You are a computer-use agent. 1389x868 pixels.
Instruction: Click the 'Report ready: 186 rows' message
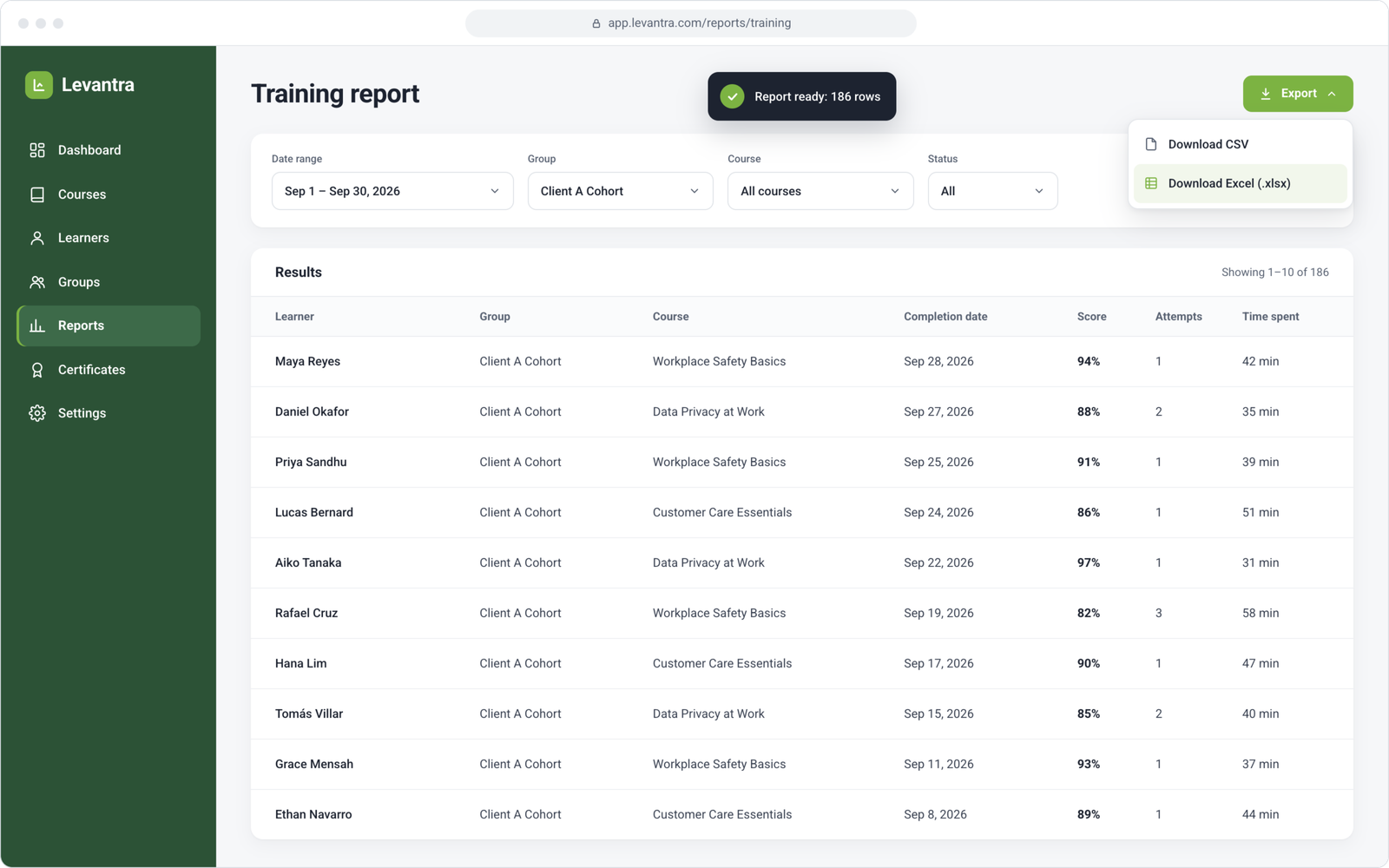pyautogui.click(x=817, y=96)
